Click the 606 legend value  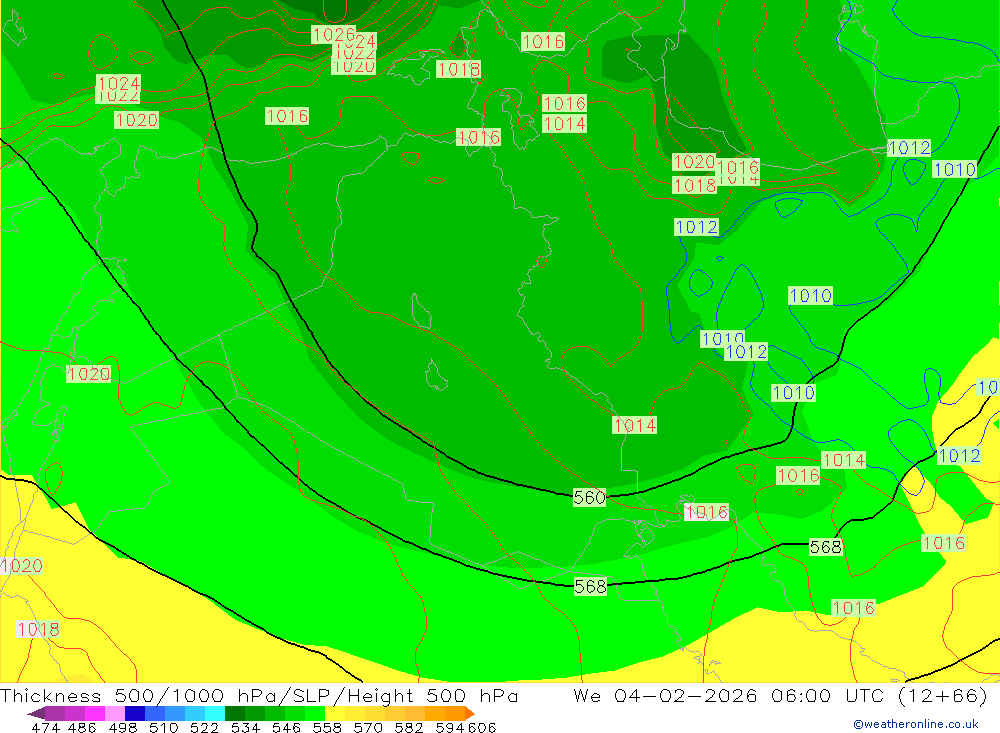click(482, 727)
